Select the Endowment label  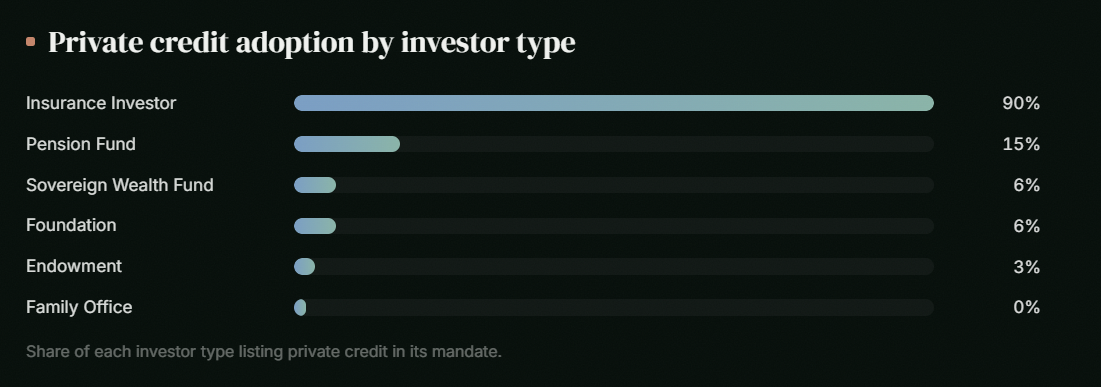[74, 266]
